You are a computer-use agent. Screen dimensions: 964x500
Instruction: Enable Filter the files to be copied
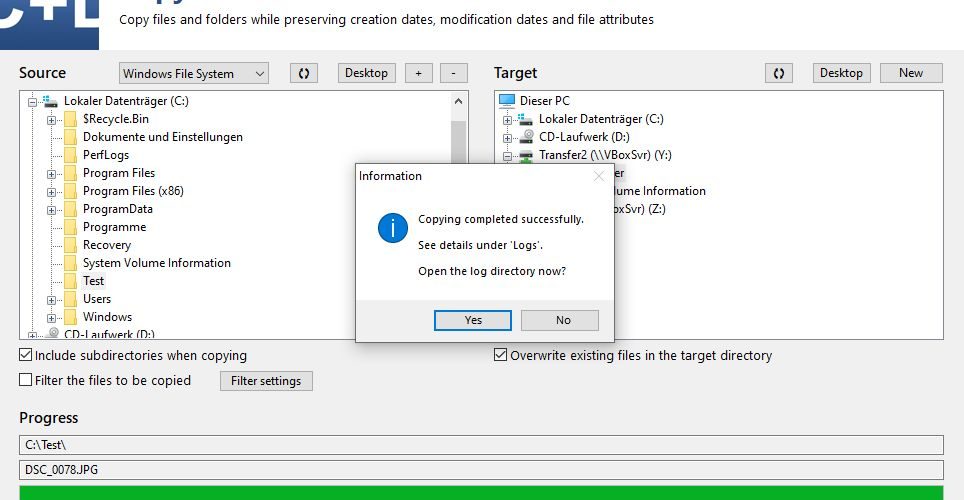point(26,380)
